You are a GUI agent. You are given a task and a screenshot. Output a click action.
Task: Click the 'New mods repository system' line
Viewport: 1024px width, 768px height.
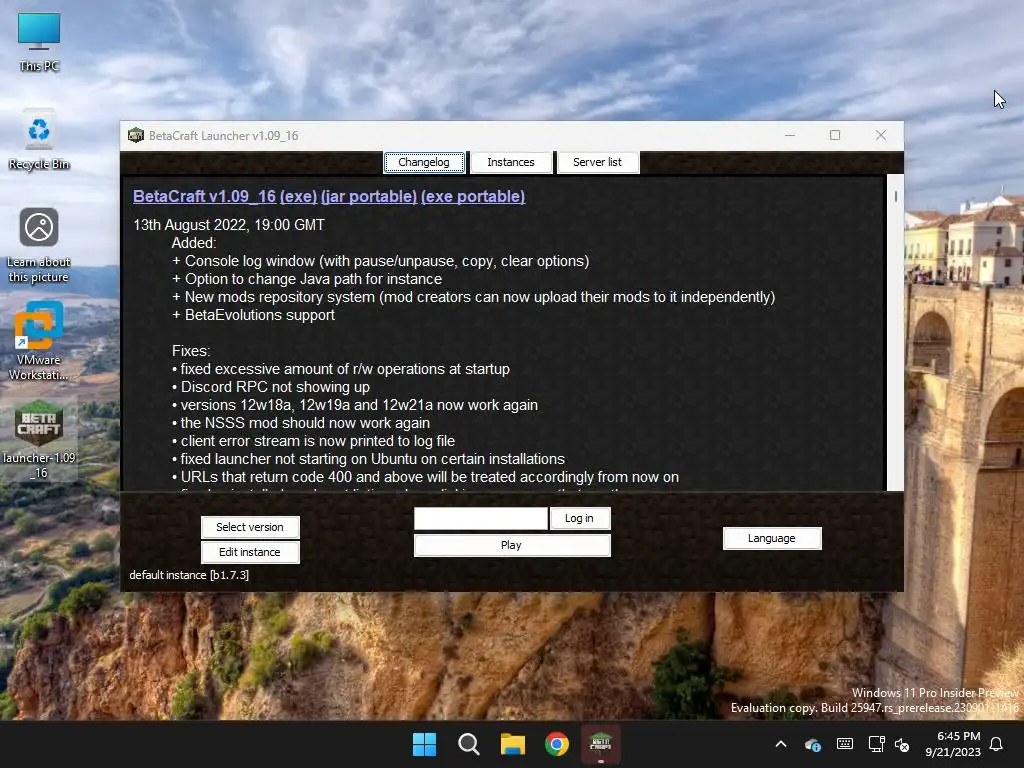pos(473,296)
